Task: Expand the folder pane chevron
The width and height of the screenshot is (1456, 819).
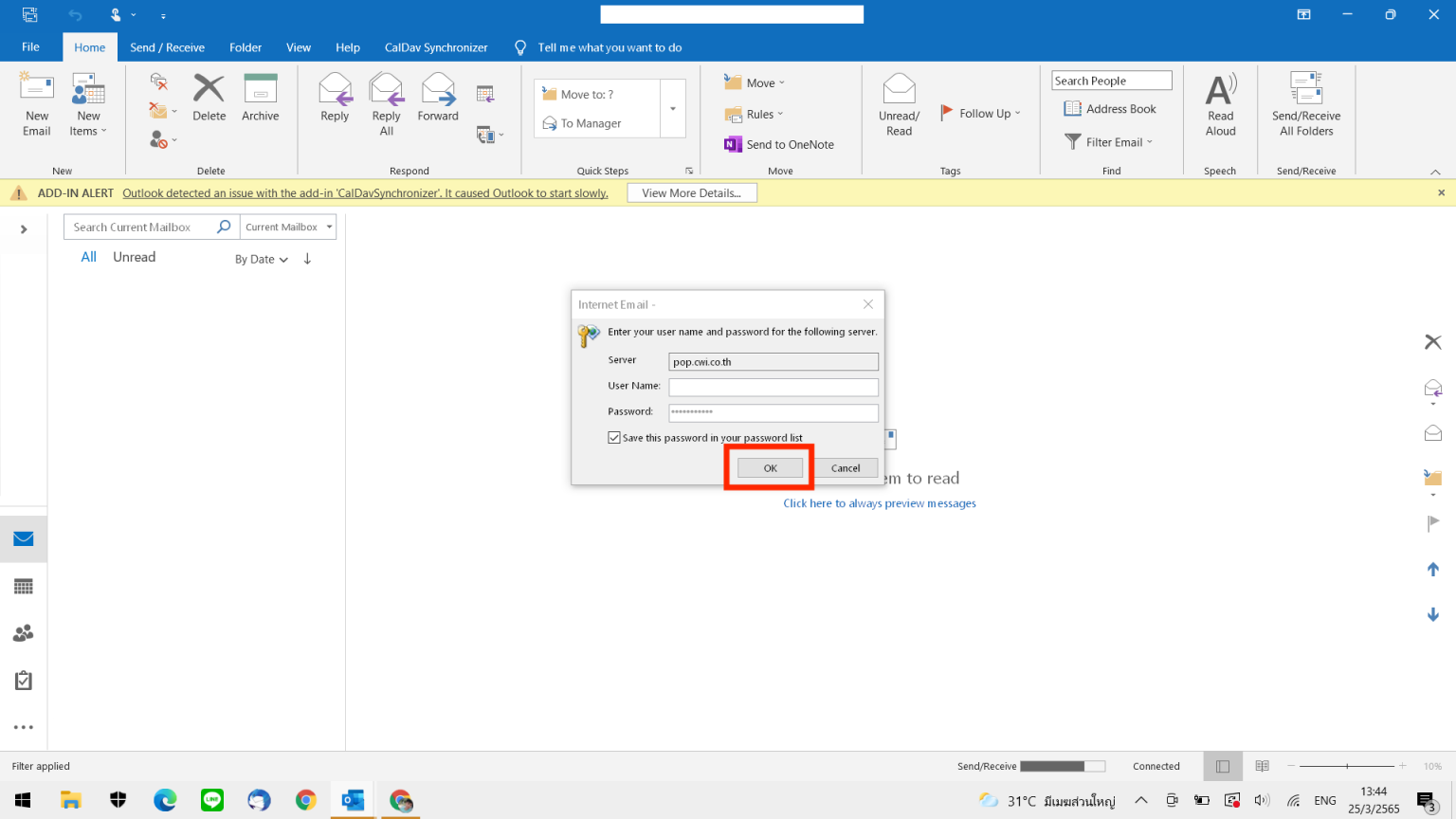Action: 24,229
